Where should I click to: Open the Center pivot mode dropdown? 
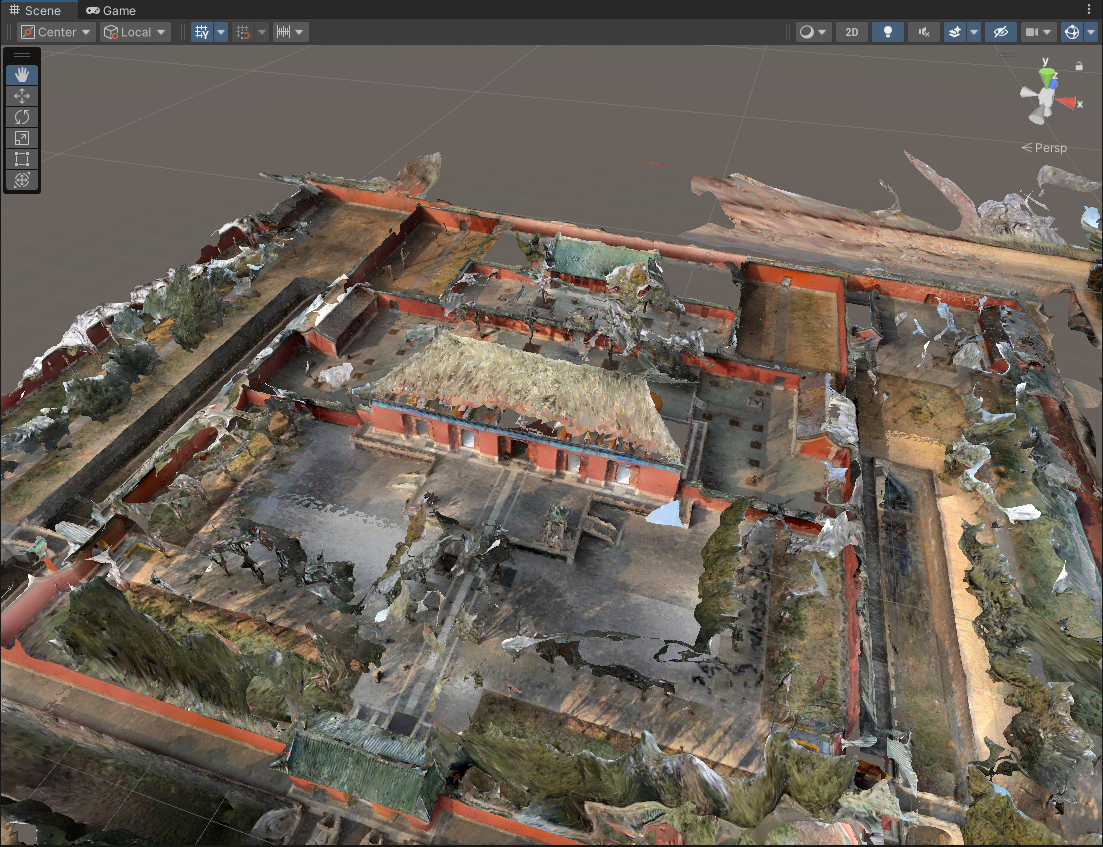coord(57,32)
